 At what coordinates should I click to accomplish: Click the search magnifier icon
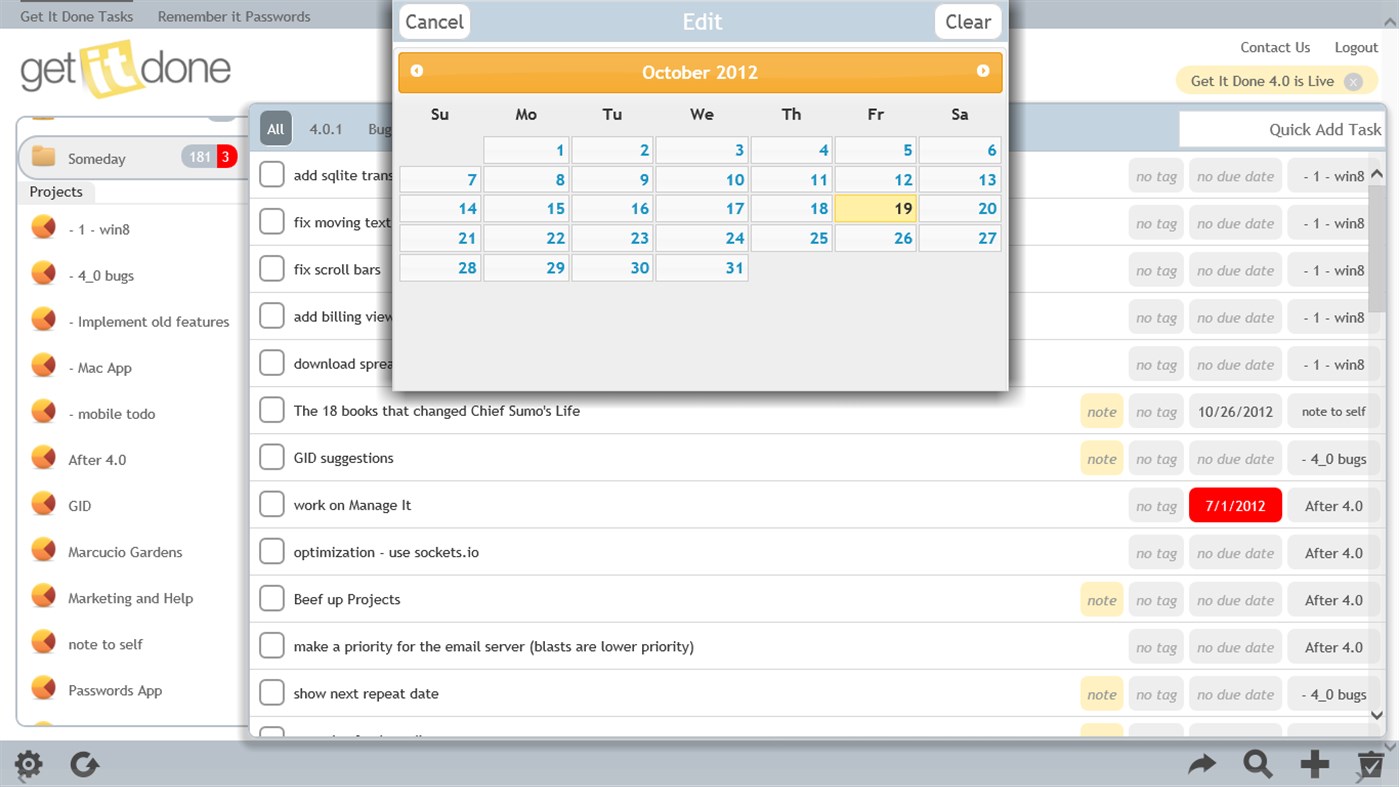point(1258,764)
